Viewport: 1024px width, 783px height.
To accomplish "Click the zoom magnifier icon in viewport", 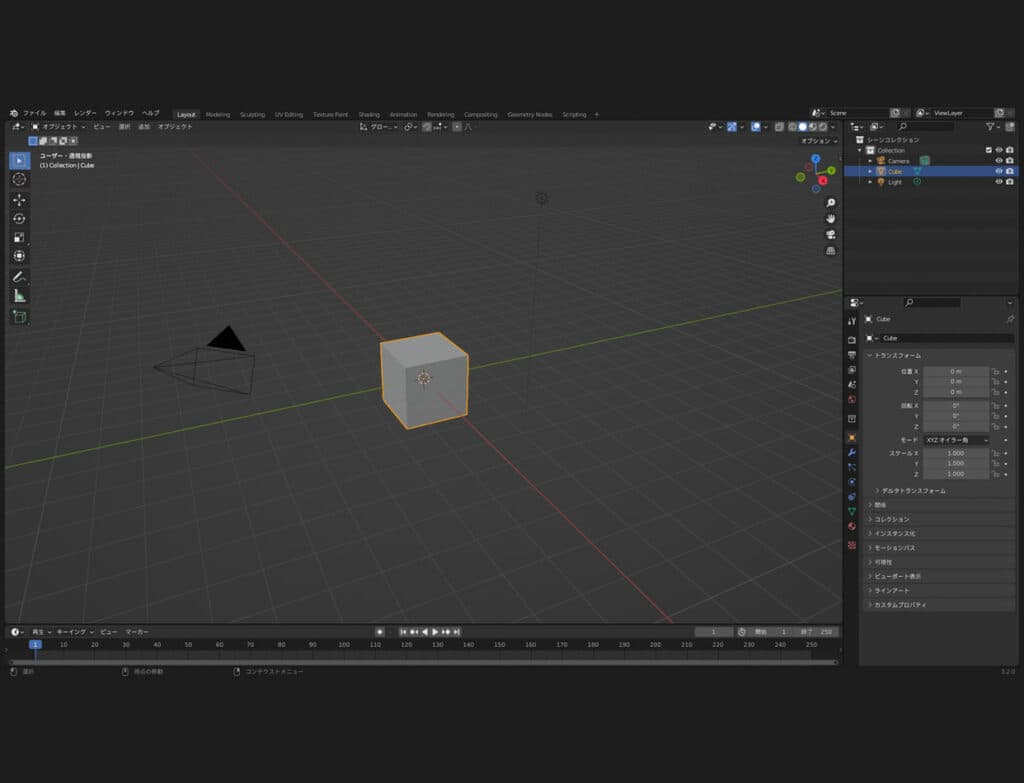I will [831, 203].
